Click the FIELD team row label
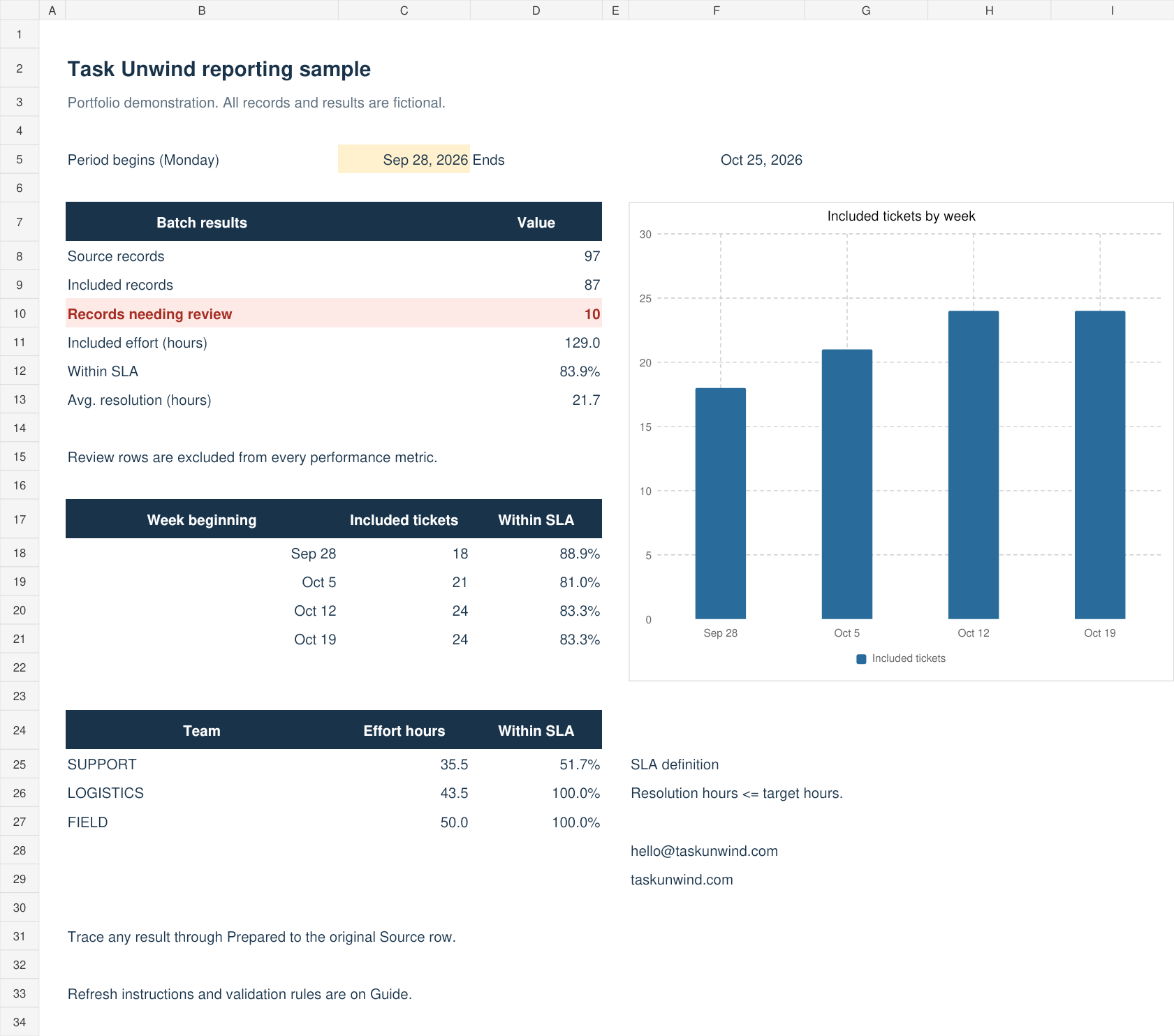This screenshot has width=1174, height=1036. pos(87,822)
